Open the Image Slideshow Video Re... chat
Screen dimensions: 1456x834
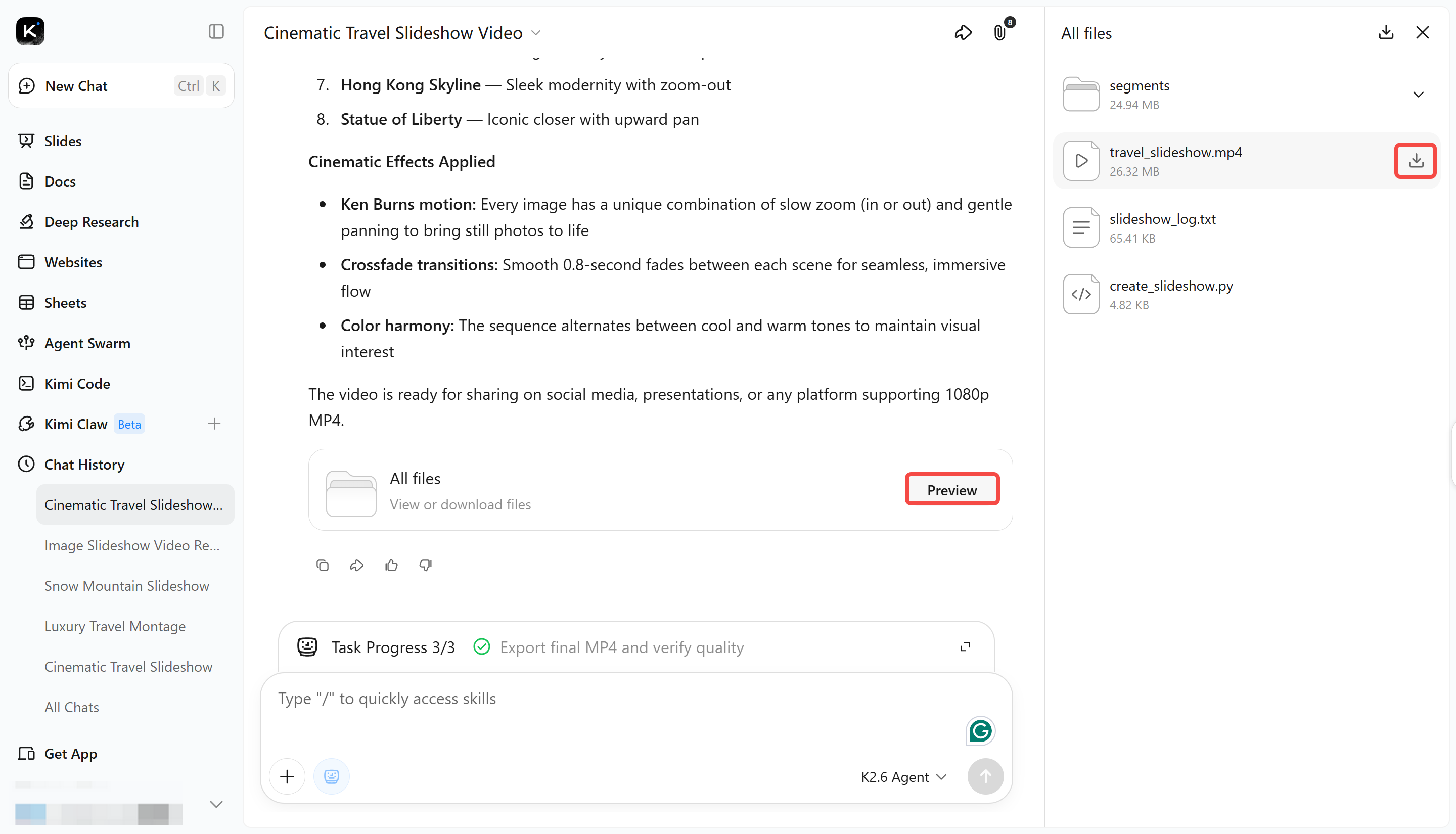click(132, 546)
